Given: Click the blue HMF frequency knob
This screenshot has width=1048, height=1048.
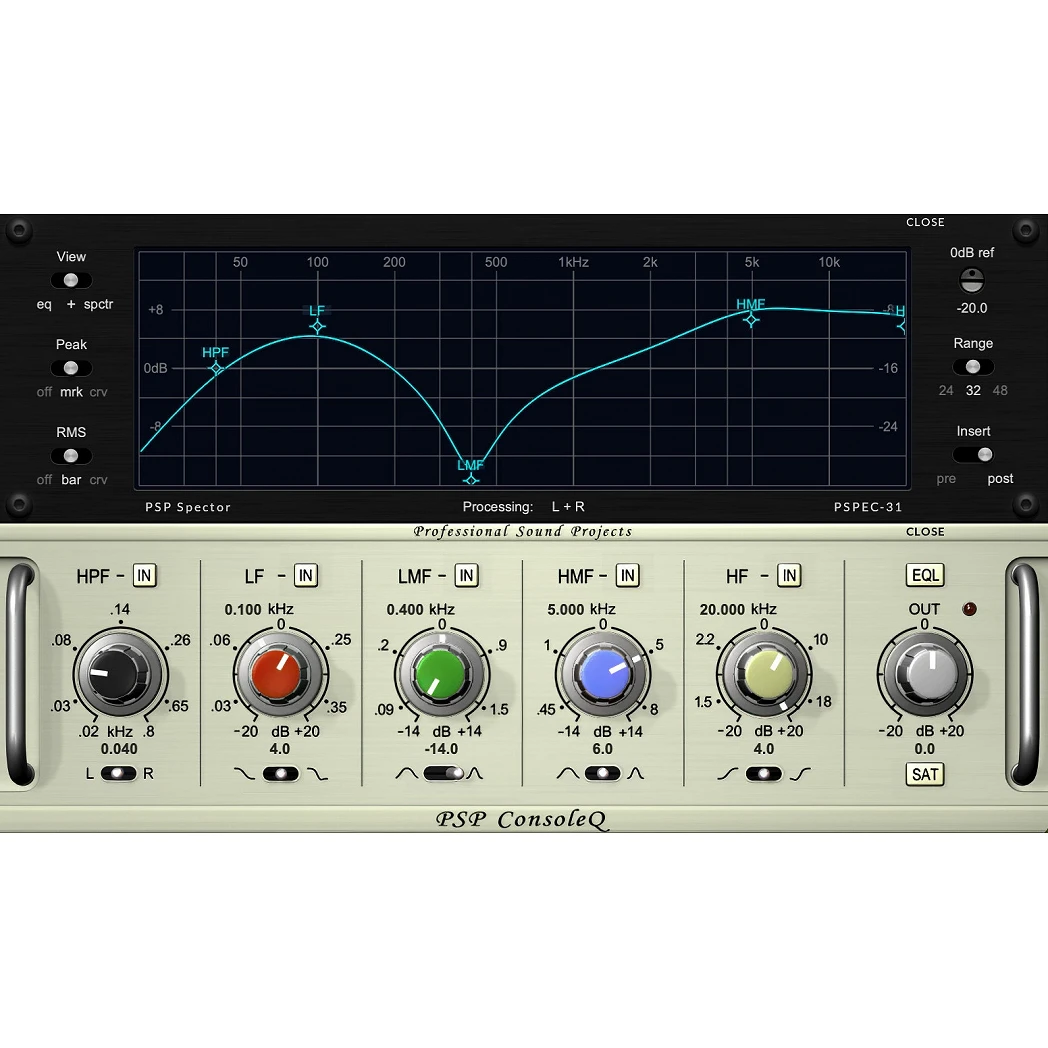Looking at the screenshot, I should 602,672.
